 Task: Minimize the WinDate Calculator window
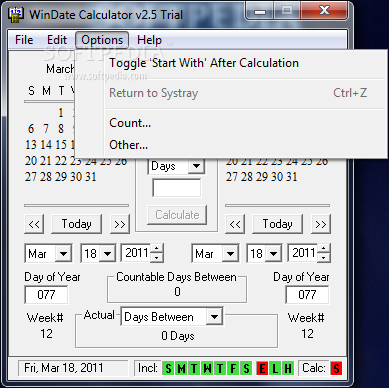coord(260,11)
